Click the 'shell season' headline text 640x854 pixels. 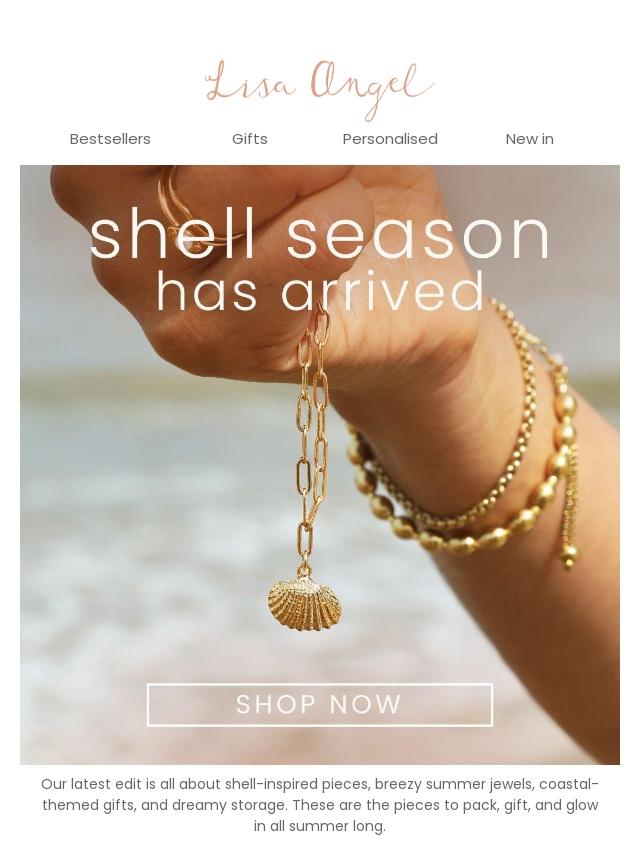(320, 236)
